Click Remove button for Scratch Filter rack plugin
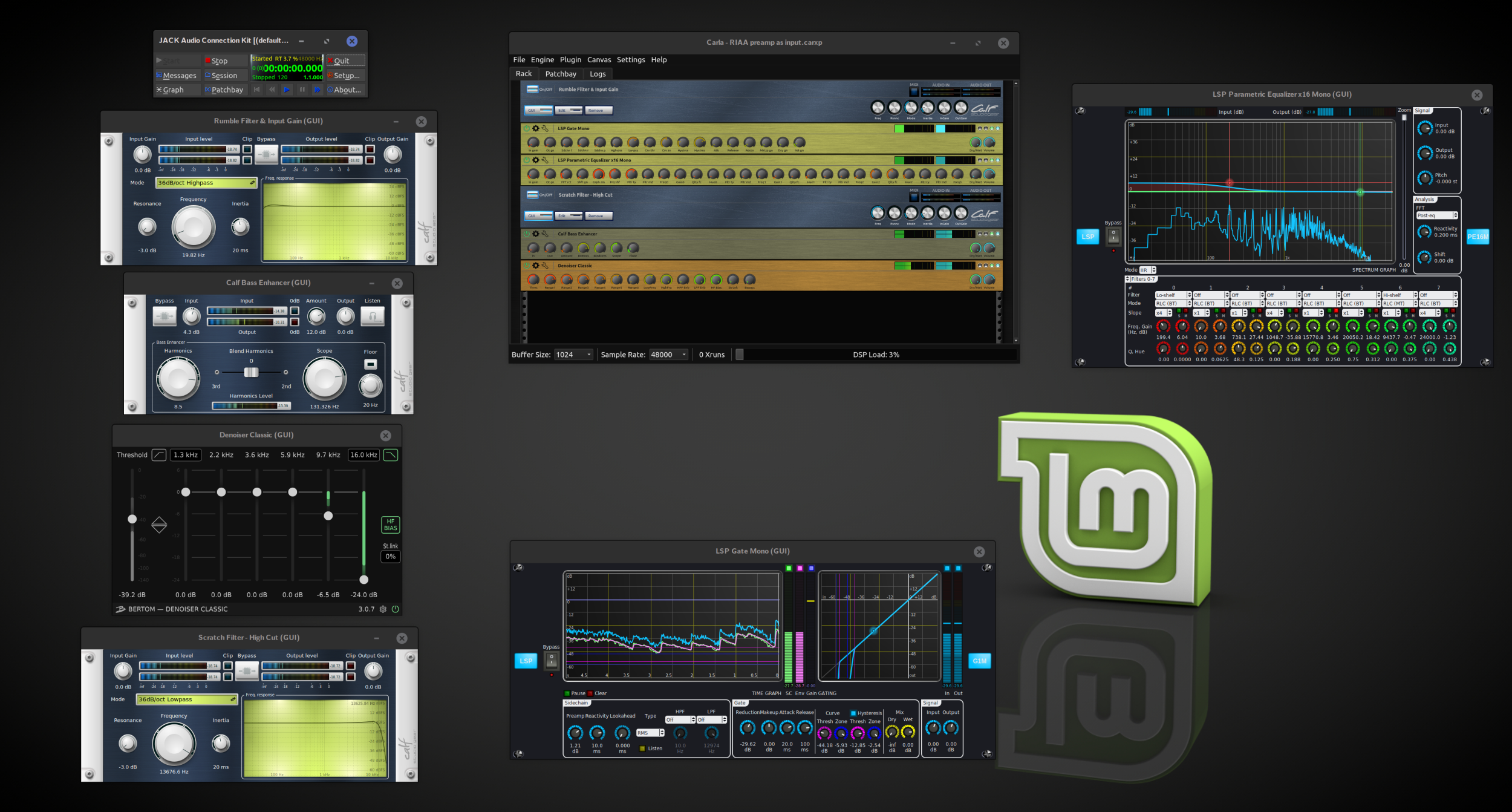The width and height of the screenshot is (1512, 812). (599, 216)
